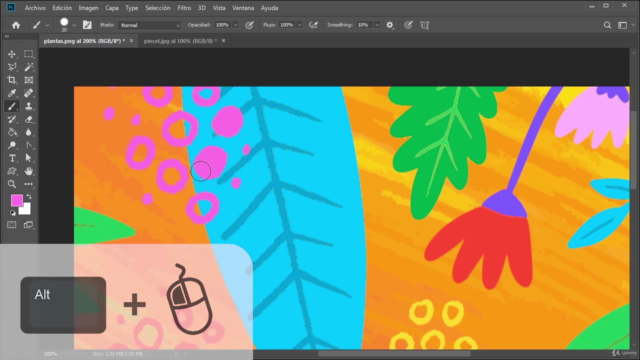Viewport: 640px width, 360px height.
Task: Click the brush size preview circle
Action: pyautogui.click(x=64, y=22)
